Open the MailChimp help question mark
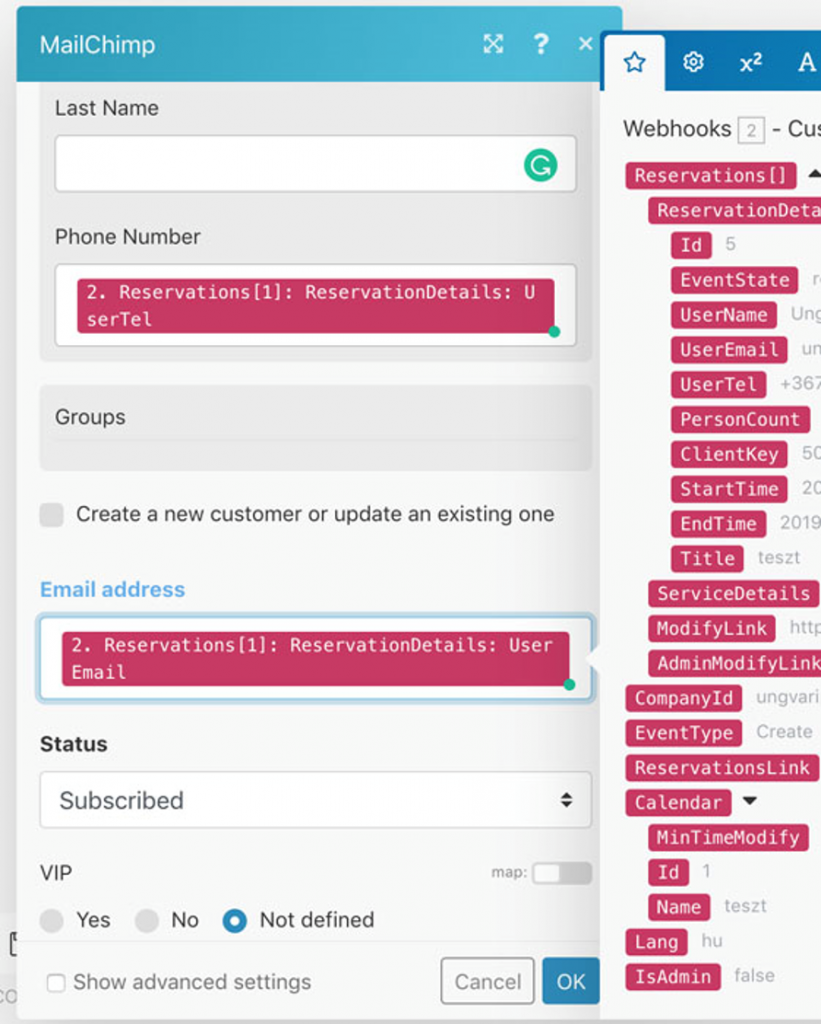821x1024 pixels. [x=541, y=44]
